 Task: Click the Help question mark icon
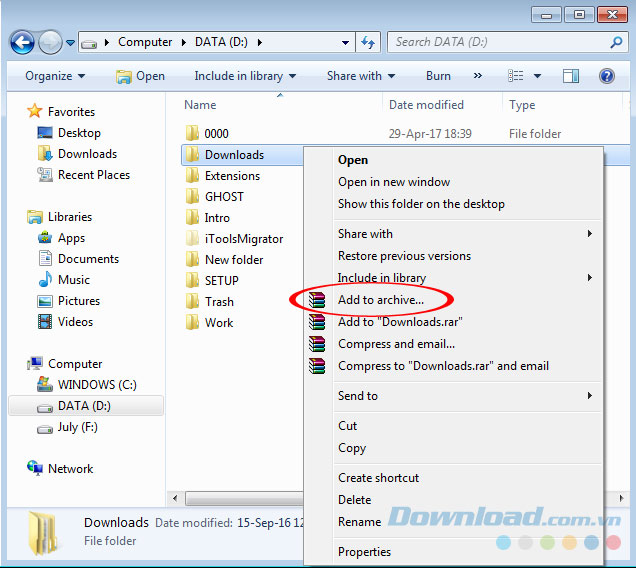607,76
